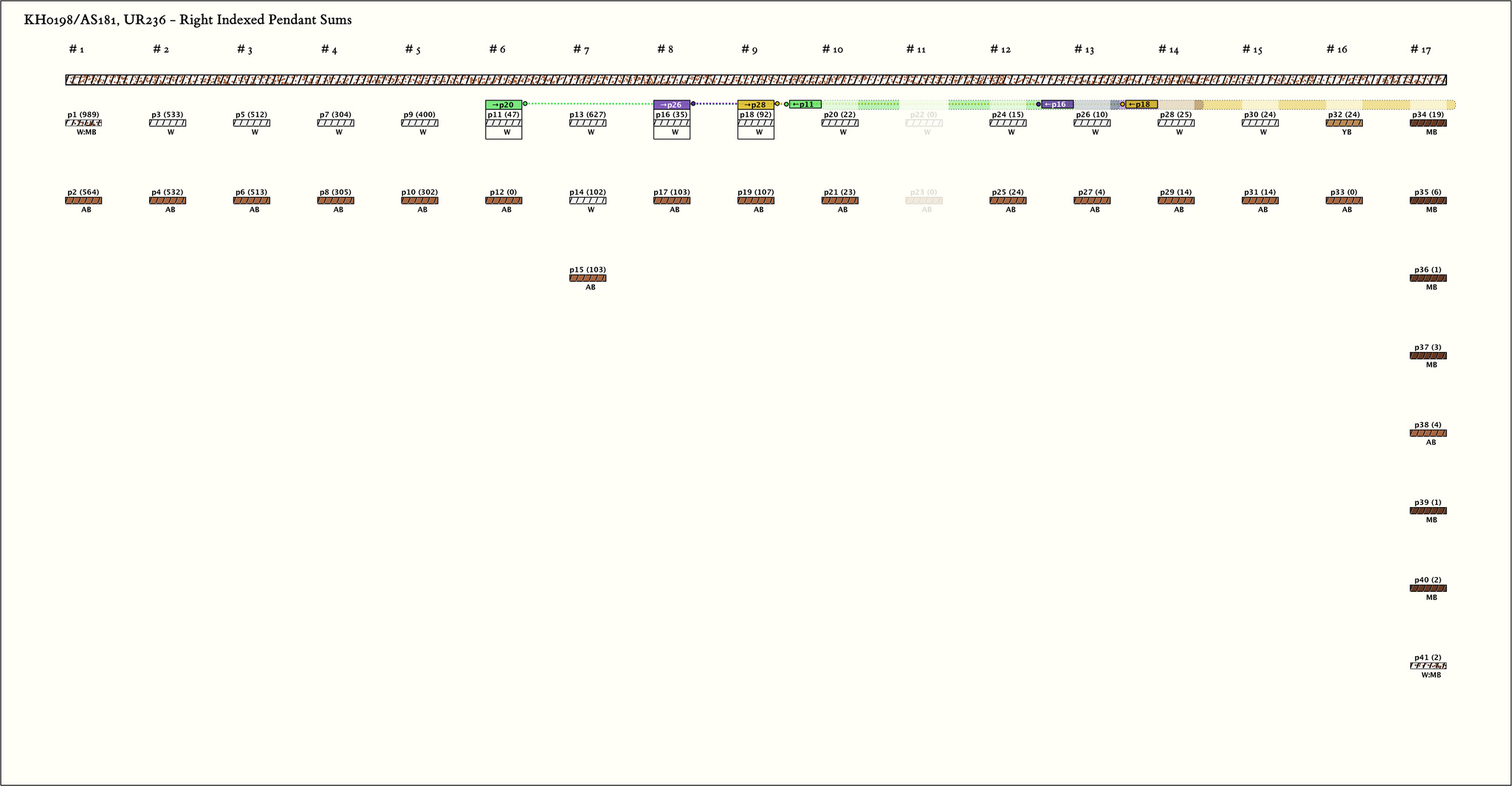Image resolution: width=1512 pixels, height=786 pixels.
Task: Click the yellow →p28 link tag
Action: point(755,105)
